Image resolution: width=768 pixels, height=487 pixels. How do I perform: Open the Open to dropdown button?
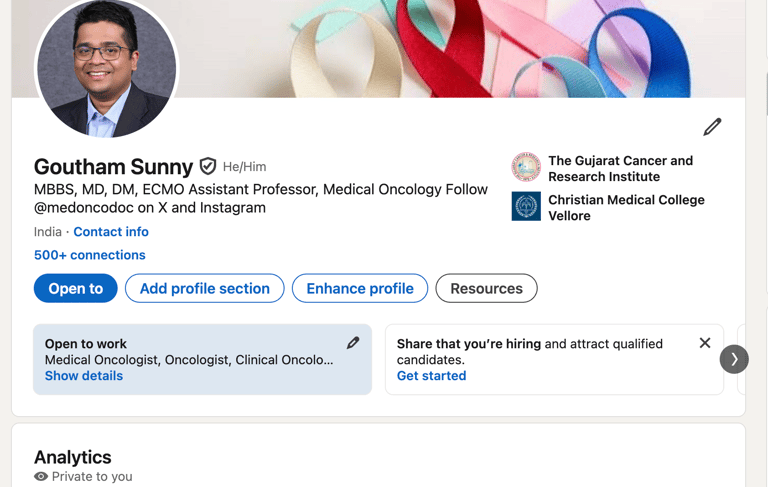(75, 288)
